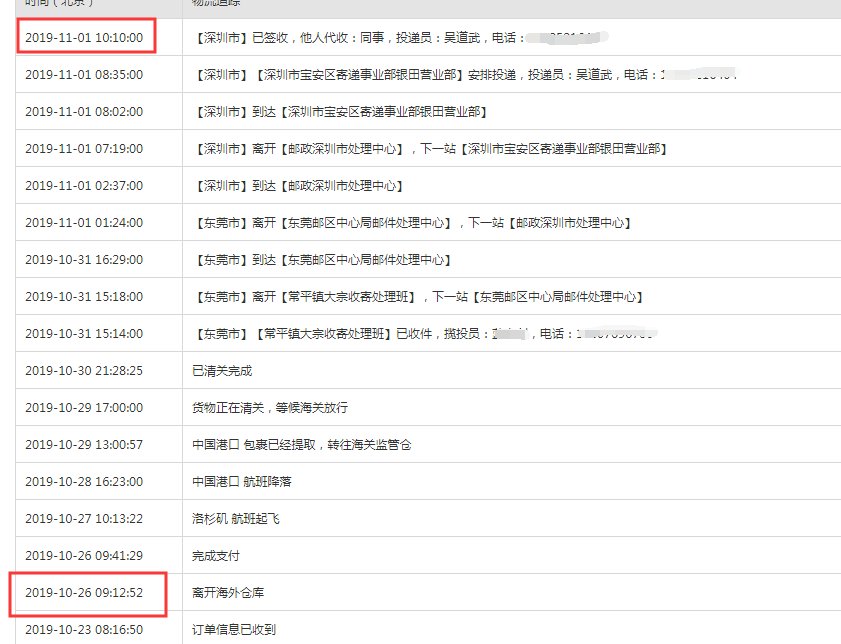Select the timestamp 2019-10-30 21:28:25
The height and width of the screenshot is (644, 841).
(84, 371)
